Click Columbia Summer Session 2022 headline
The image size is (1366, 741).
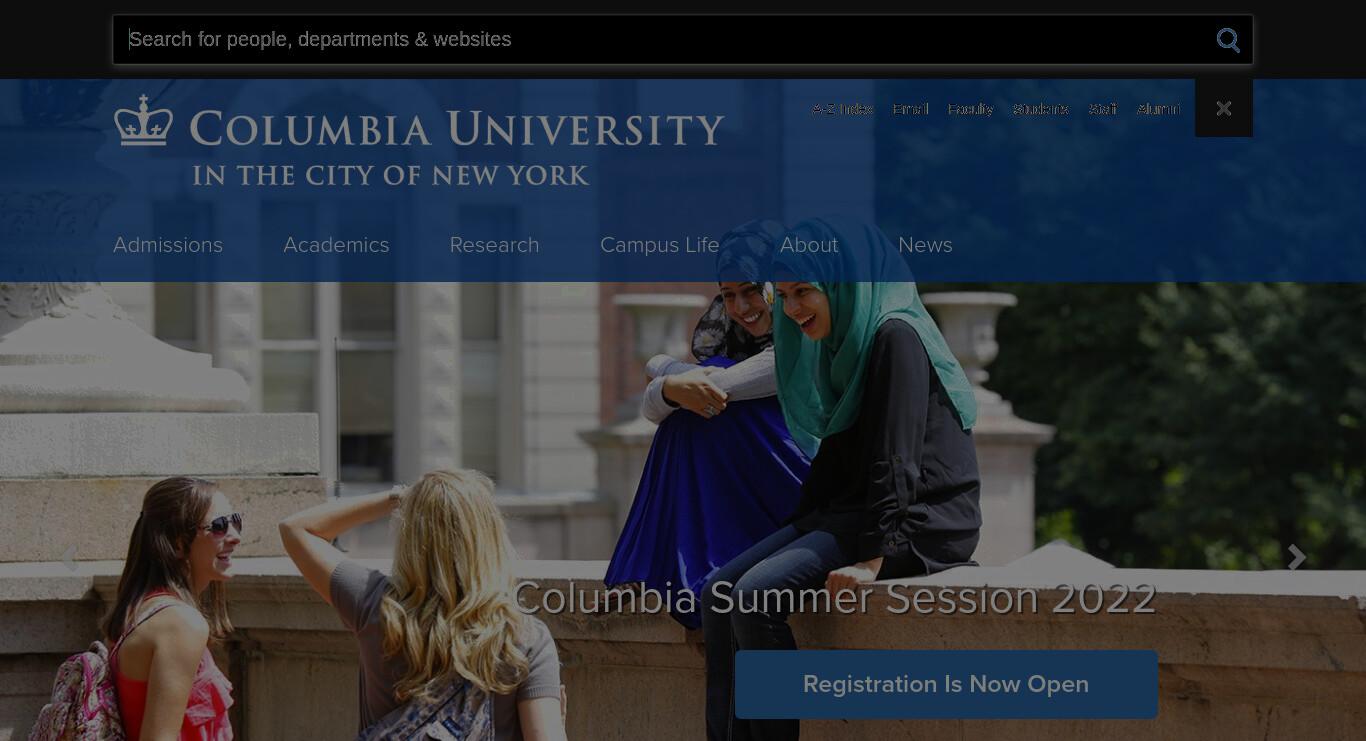click(835, 598)
